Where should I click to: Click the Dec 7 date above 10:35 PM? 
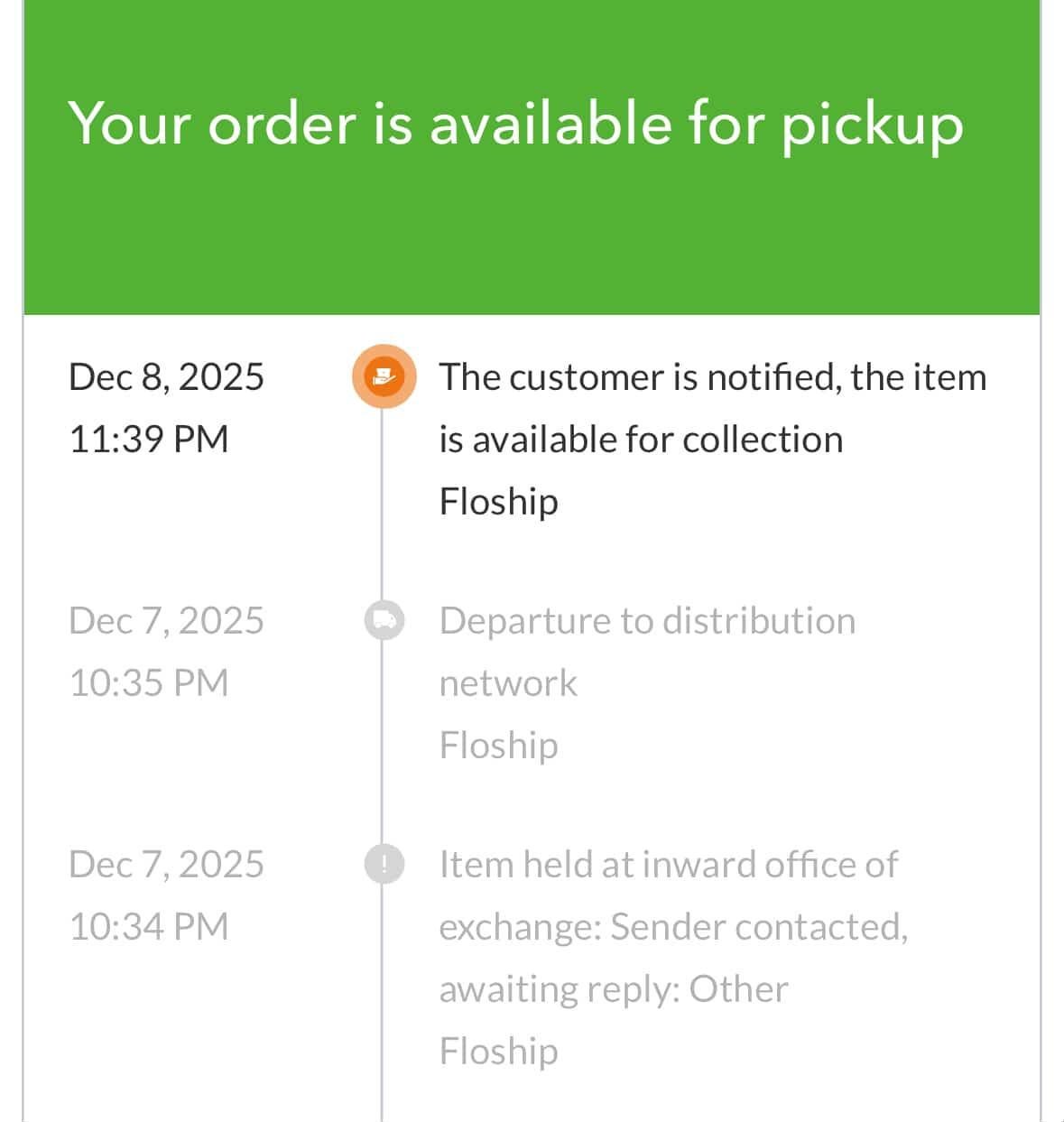(x=166, y=620)
